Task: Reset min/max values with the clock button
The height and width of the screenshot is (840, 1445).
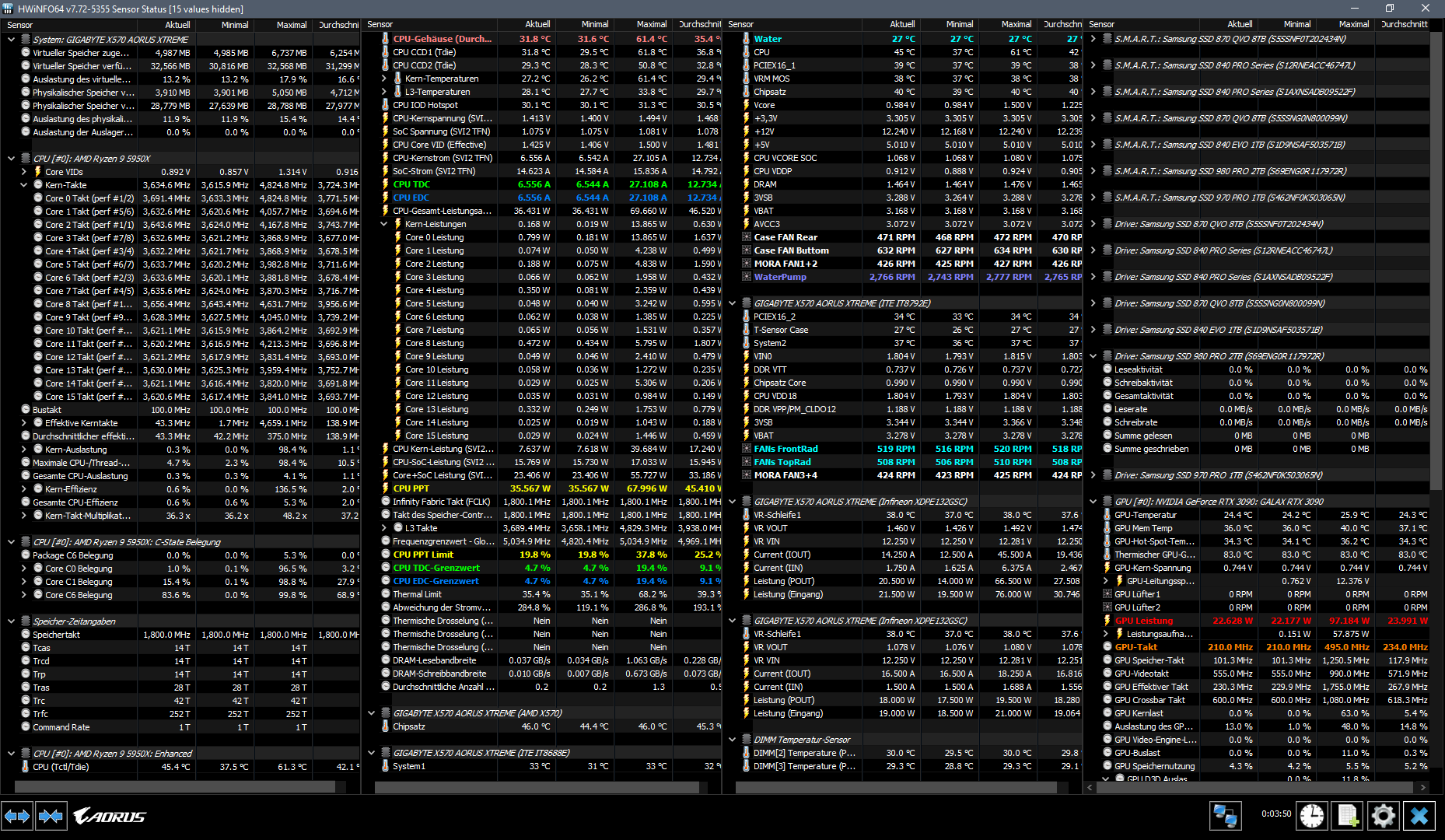Action: coord(1311,816)
